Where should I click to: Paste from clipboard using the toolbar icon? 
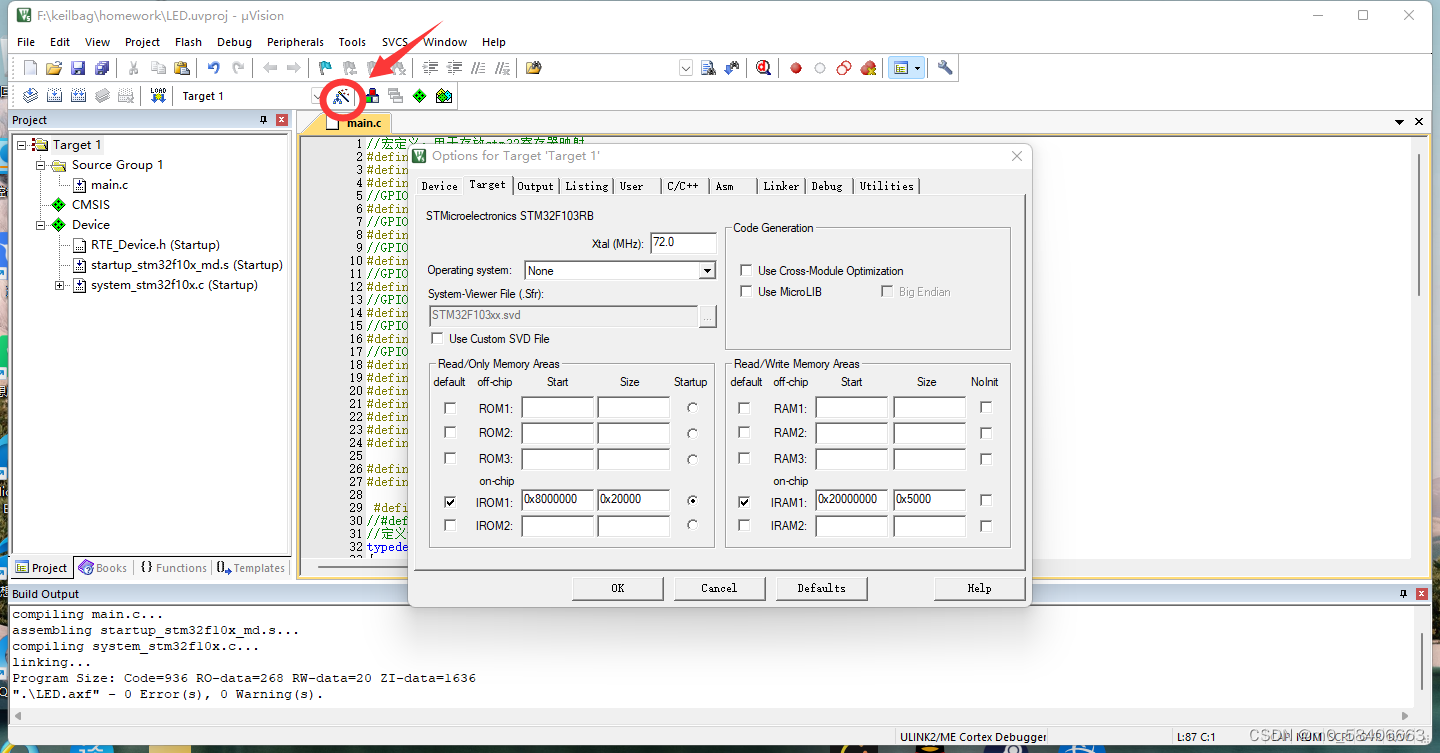pos(182,68)
